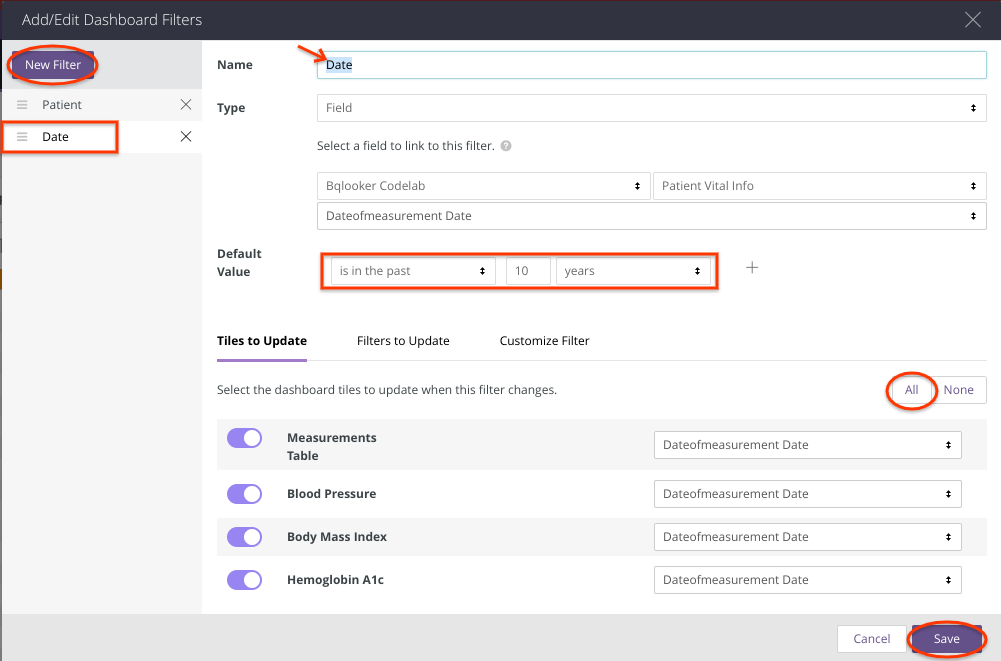
Task: Switch the Hemoglobin A1c tile toggle
Action: click(x=244, y=580)
